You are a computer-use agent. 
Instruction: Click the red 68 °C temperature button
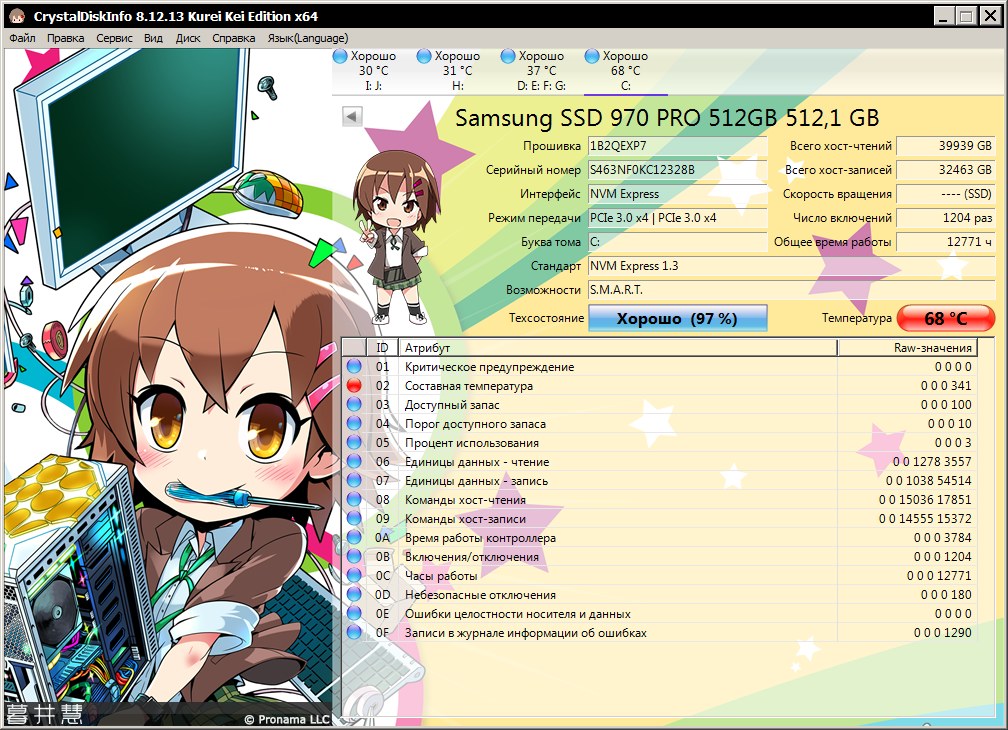point(945,318)
